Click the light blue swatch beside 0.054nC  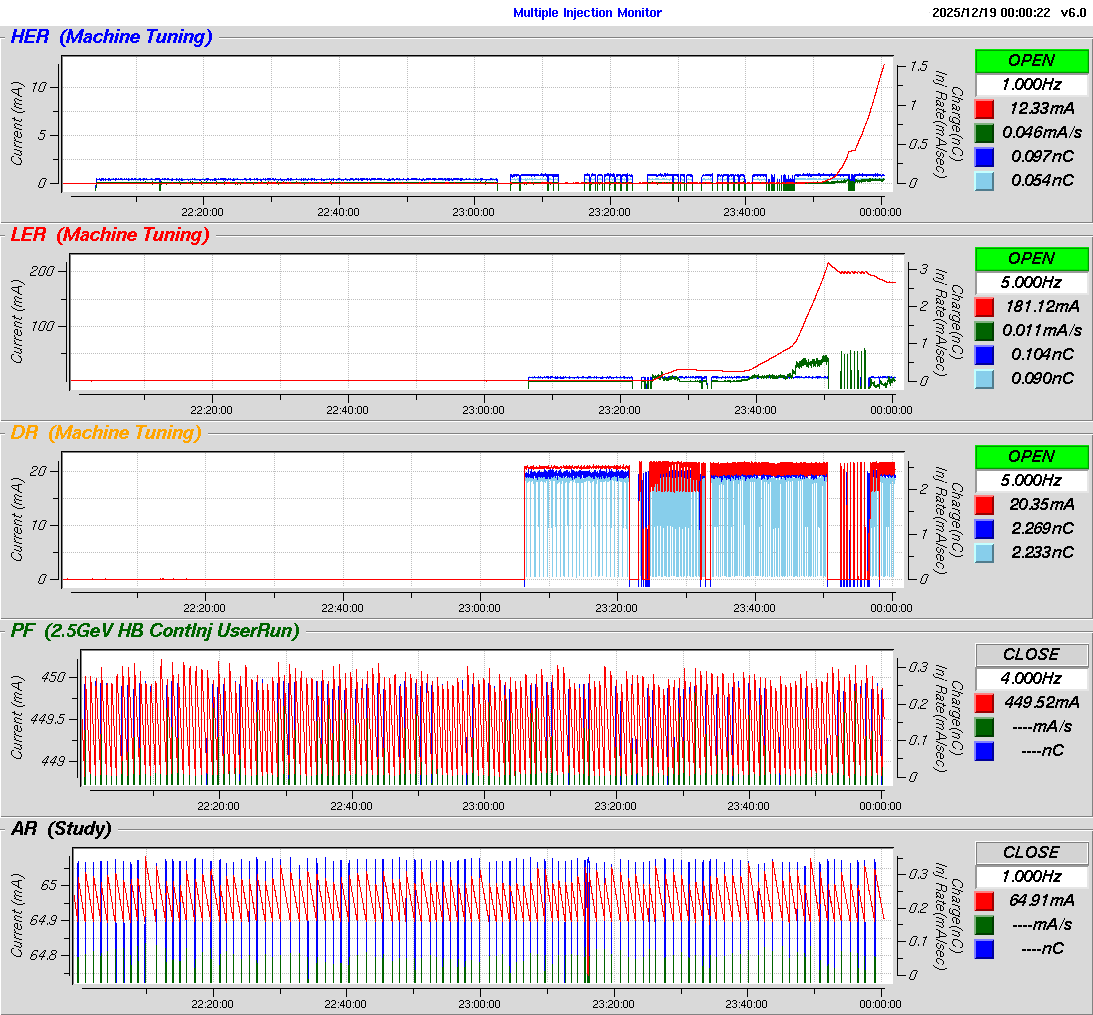(984, 180)
